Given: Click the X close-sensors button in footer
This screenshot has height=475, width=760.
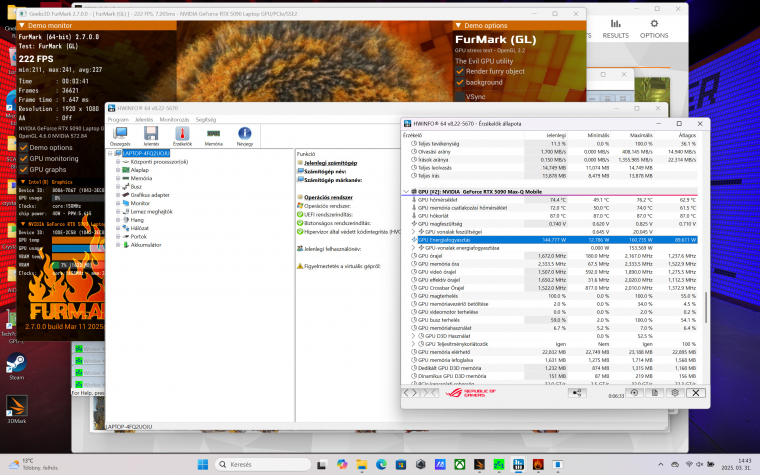Looking at the screenshot, I should coord(696,393).
